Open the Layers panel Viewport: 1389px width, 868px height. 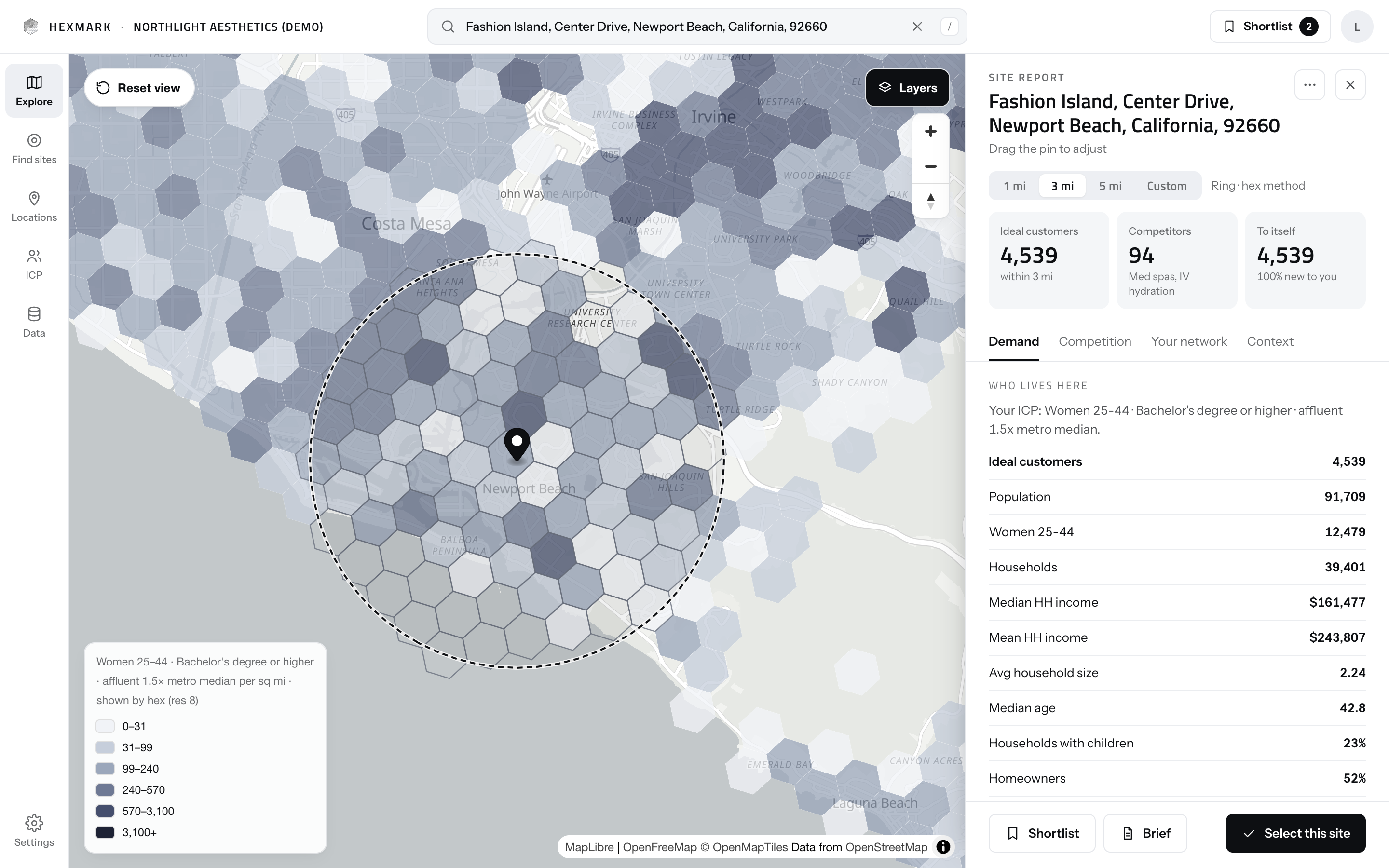(908, 88)
